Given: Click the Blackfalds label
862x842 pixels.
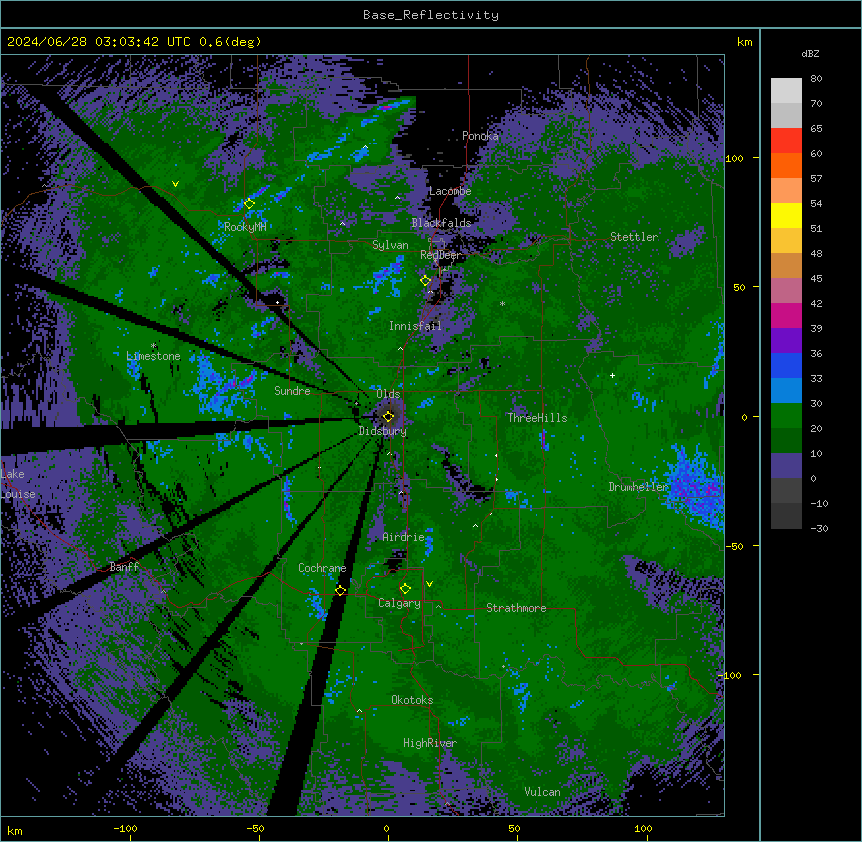Looking at the screenshot, I should (441, 223).
